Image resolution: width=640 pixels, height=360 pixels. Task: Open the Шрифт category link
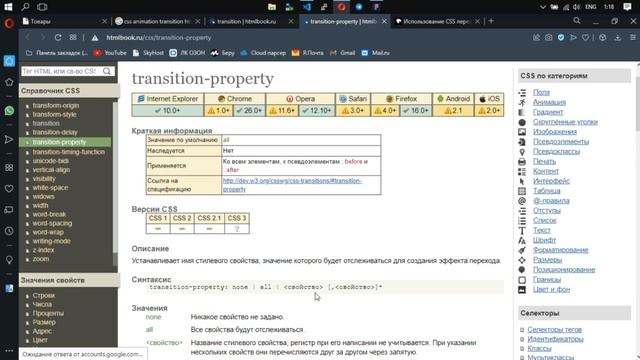pyautogui.click(x=544, y=240)
